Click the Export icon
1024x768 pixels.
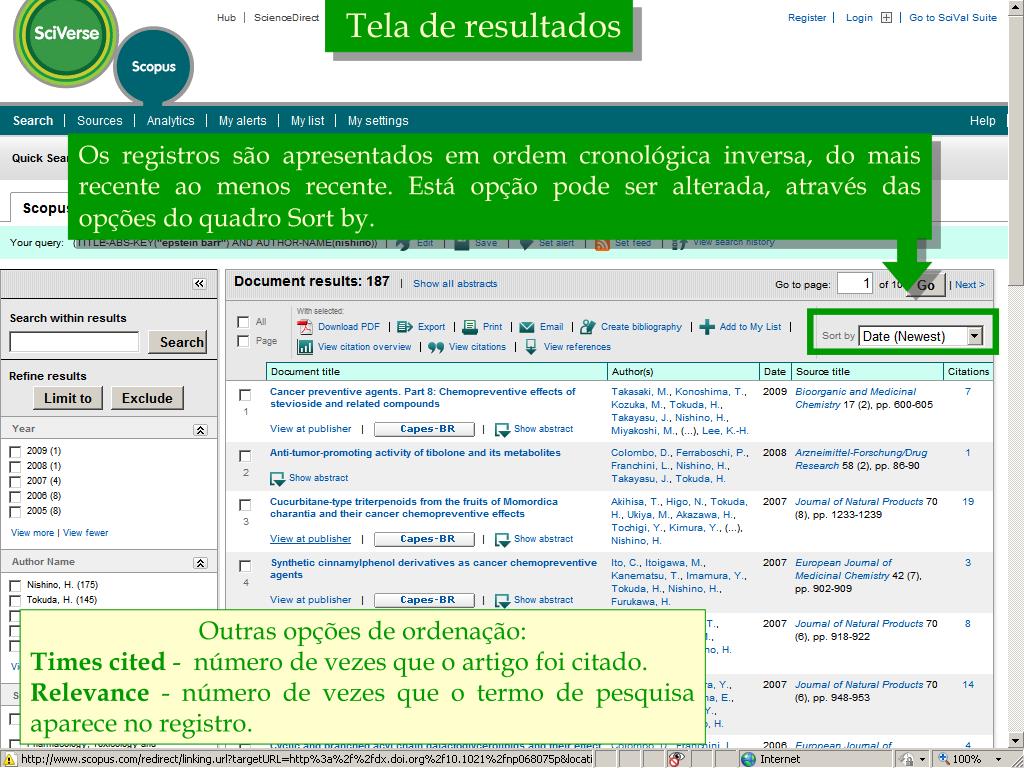tap(405, 327)
